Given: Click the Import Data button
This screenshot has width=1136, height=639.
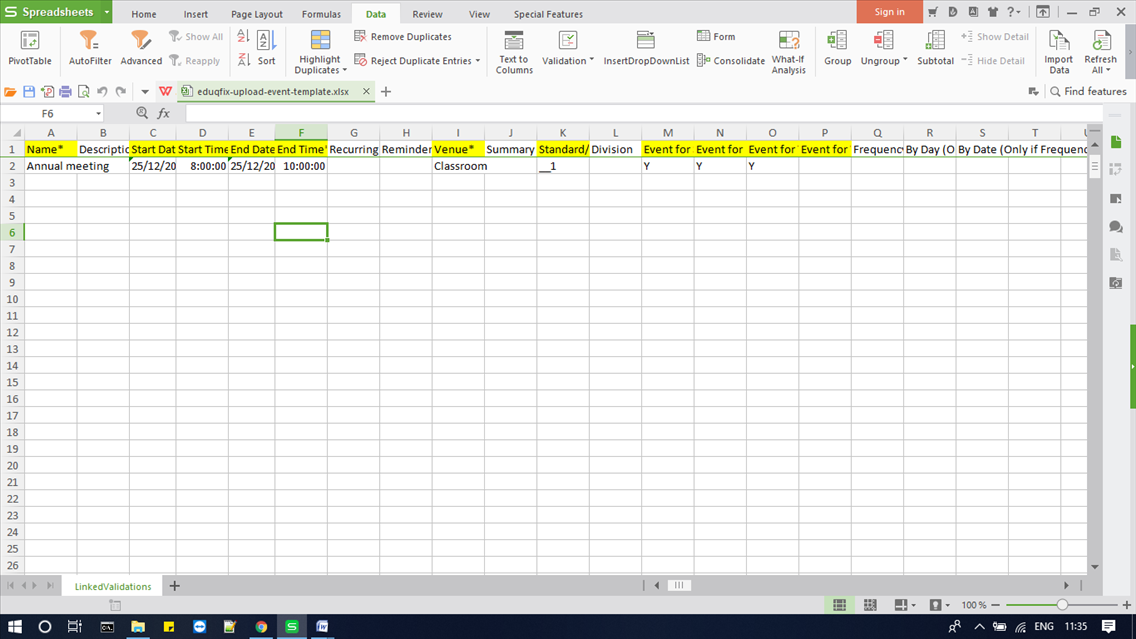Looking at the screenshot, I should (x=1059, y=52).
